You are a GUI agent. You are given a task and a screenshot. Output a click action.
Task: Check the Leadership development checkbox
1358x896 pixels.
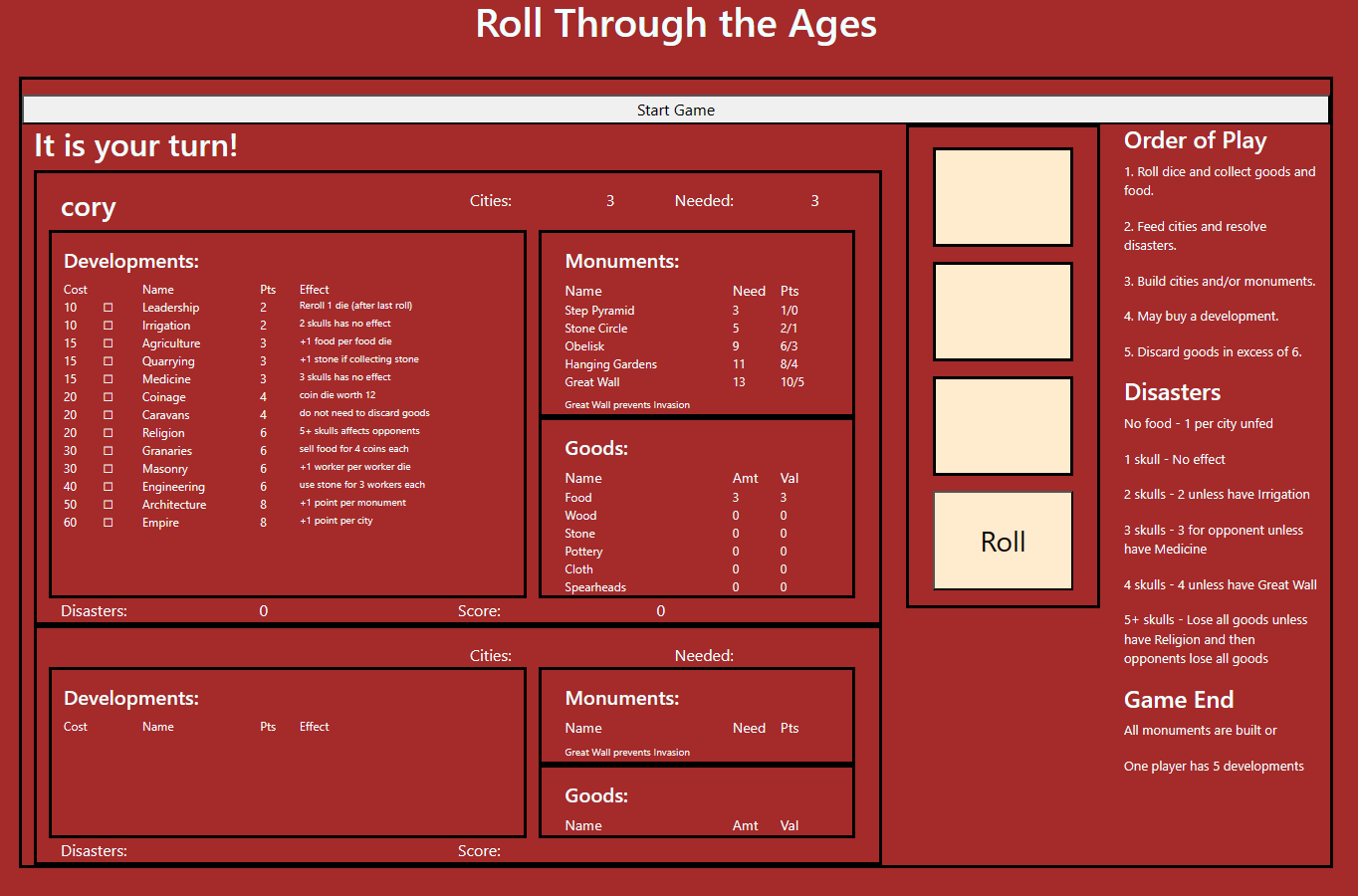[x=110, y=308]
